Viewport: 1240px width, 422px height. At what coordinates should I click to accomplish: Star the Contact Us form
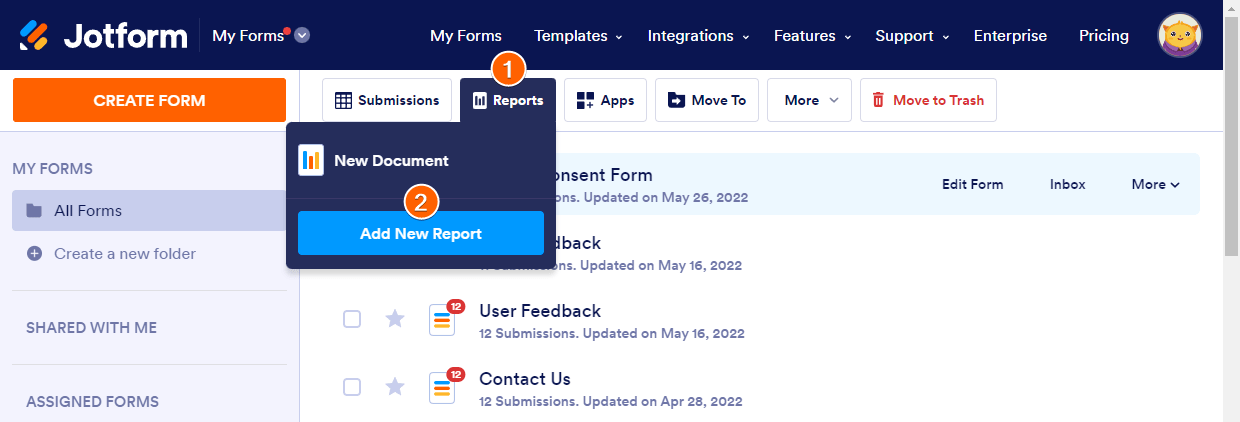point(395,387)
